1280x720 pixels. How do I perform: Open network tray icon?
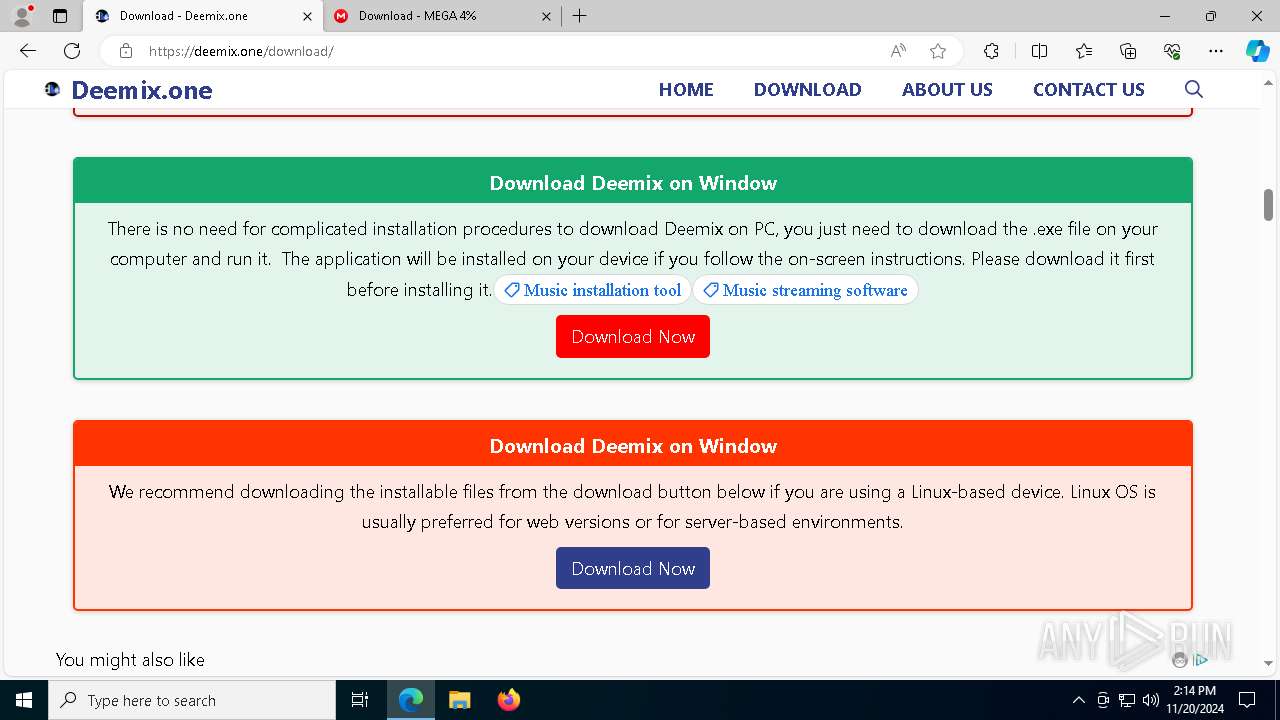coord(1127,700)
